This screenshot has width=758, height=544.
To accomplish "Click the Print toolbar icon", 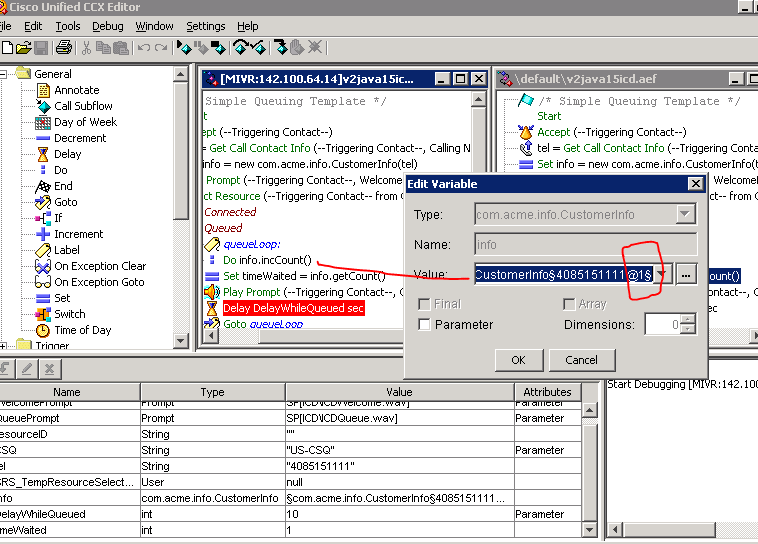I will pyautogui.click(x=63, y=47).
